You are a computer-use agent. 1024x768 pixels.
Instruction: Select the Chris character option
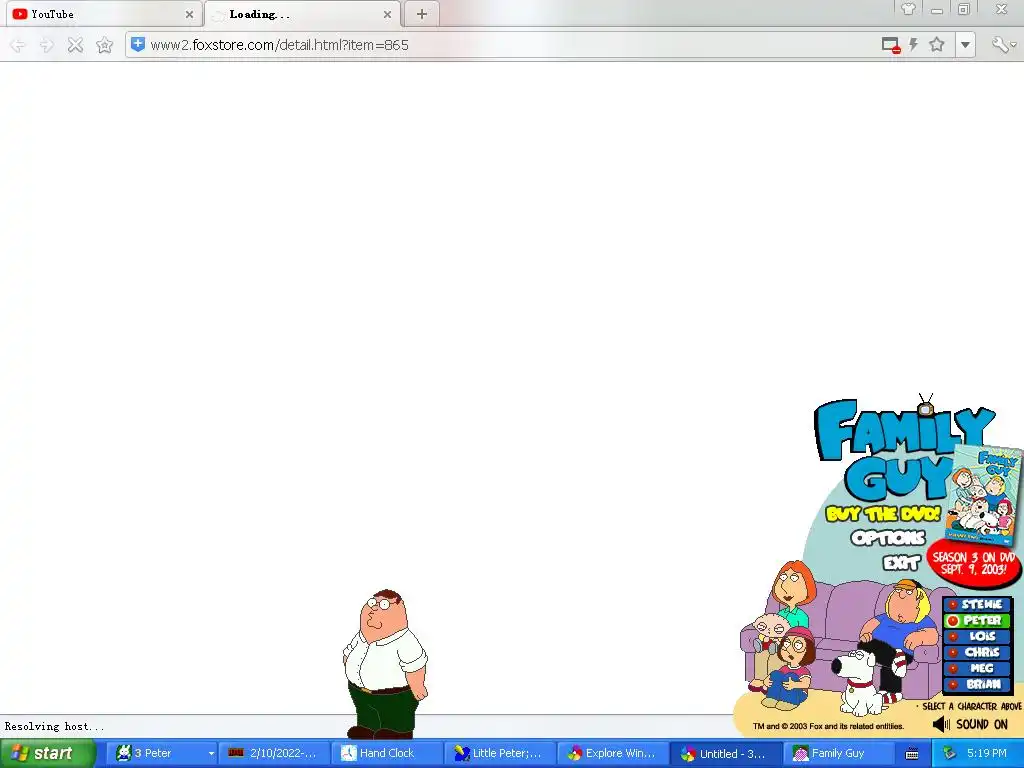(977, 652)
